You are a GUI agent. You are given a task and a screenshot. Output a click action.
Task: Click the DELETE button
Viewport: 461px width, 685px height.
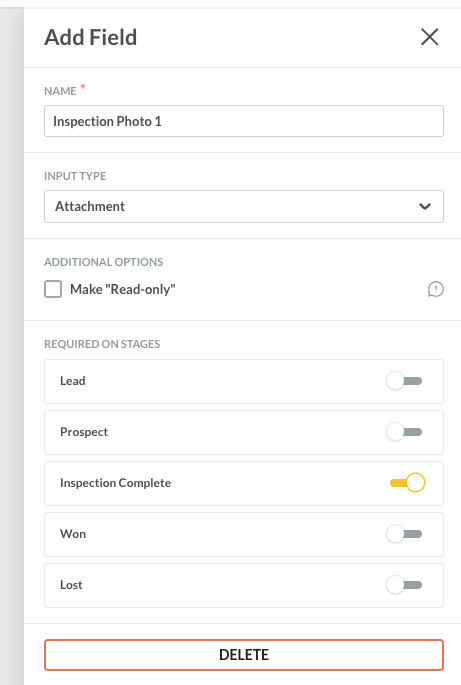coord(244,655)
